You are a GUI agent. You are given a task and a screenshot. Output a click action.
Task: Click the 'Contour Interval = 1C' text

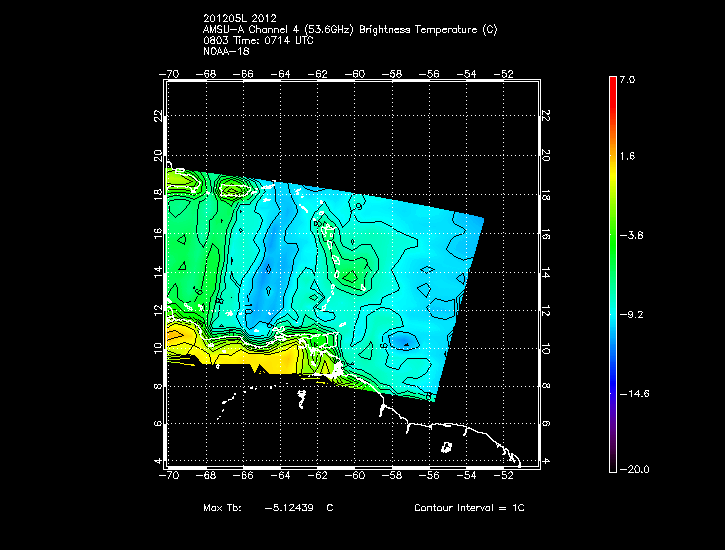click(469, 507)
